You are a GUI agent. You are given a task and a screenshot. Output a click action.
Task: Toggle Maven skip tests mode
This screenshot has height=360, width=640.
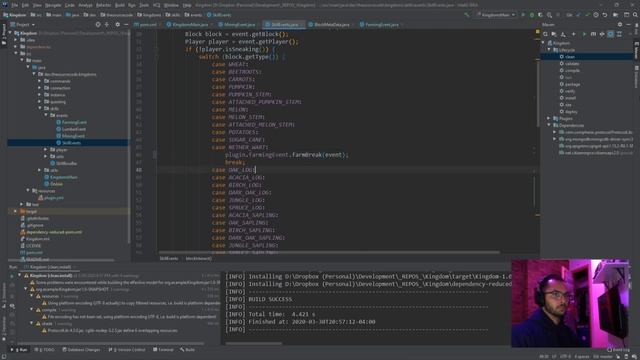(611, 34)
